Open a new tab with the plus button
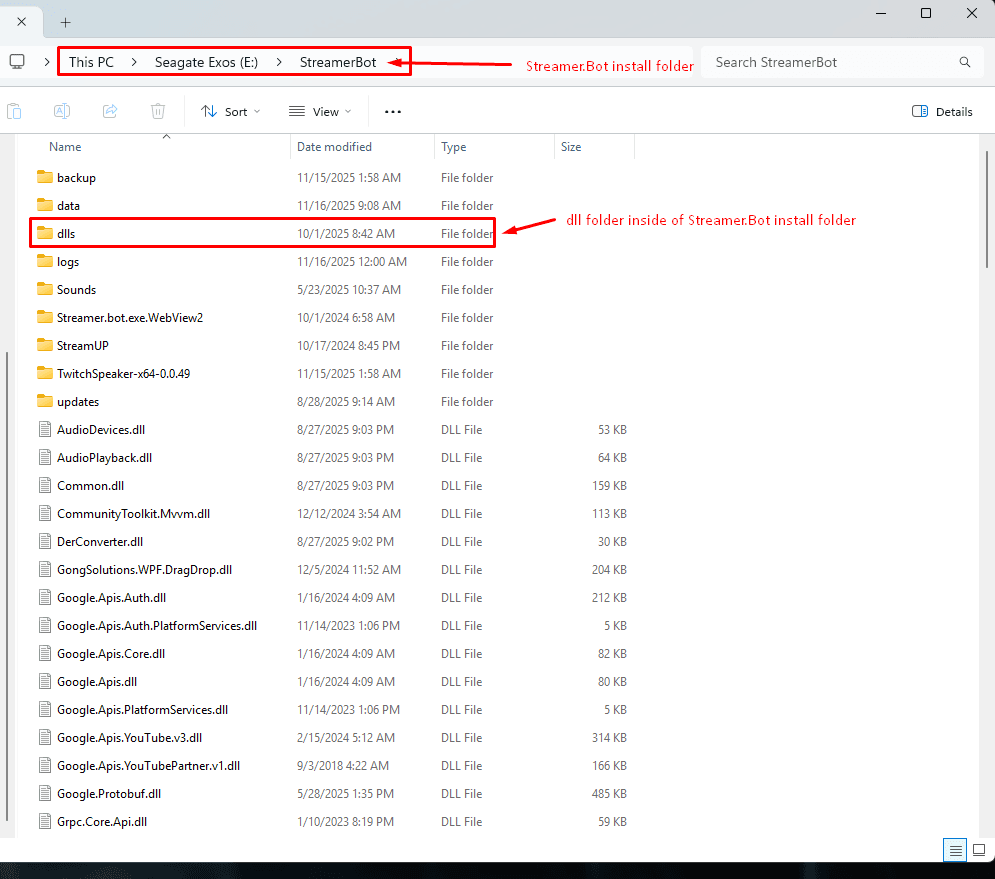Viewport: 995px width, 879px height. pyautogui.click(x=65, y=22)
